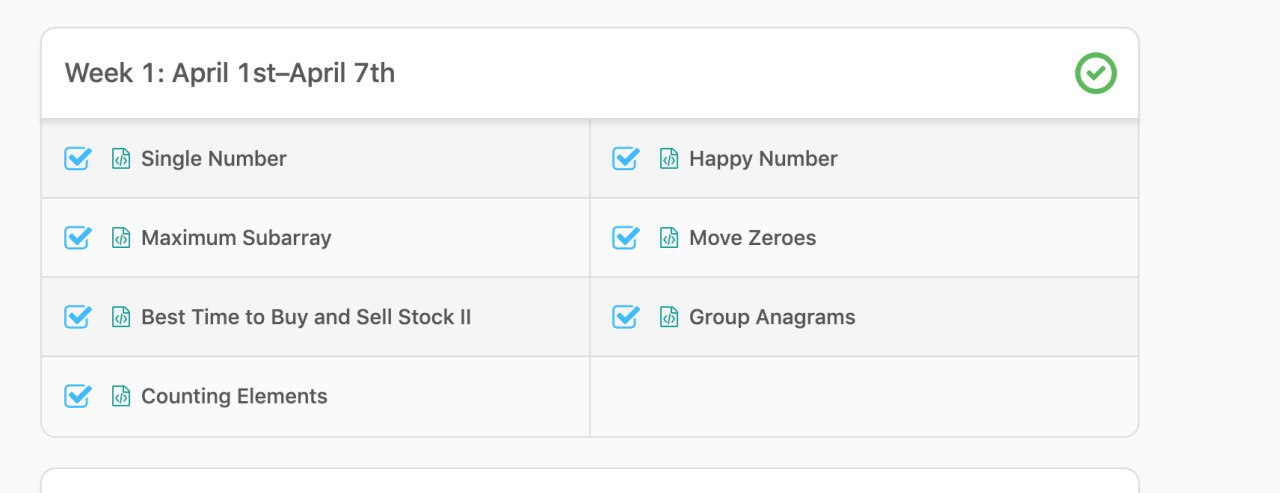Open the Best Time to Buy and Sell Stock II link

(x=306, y=317)
